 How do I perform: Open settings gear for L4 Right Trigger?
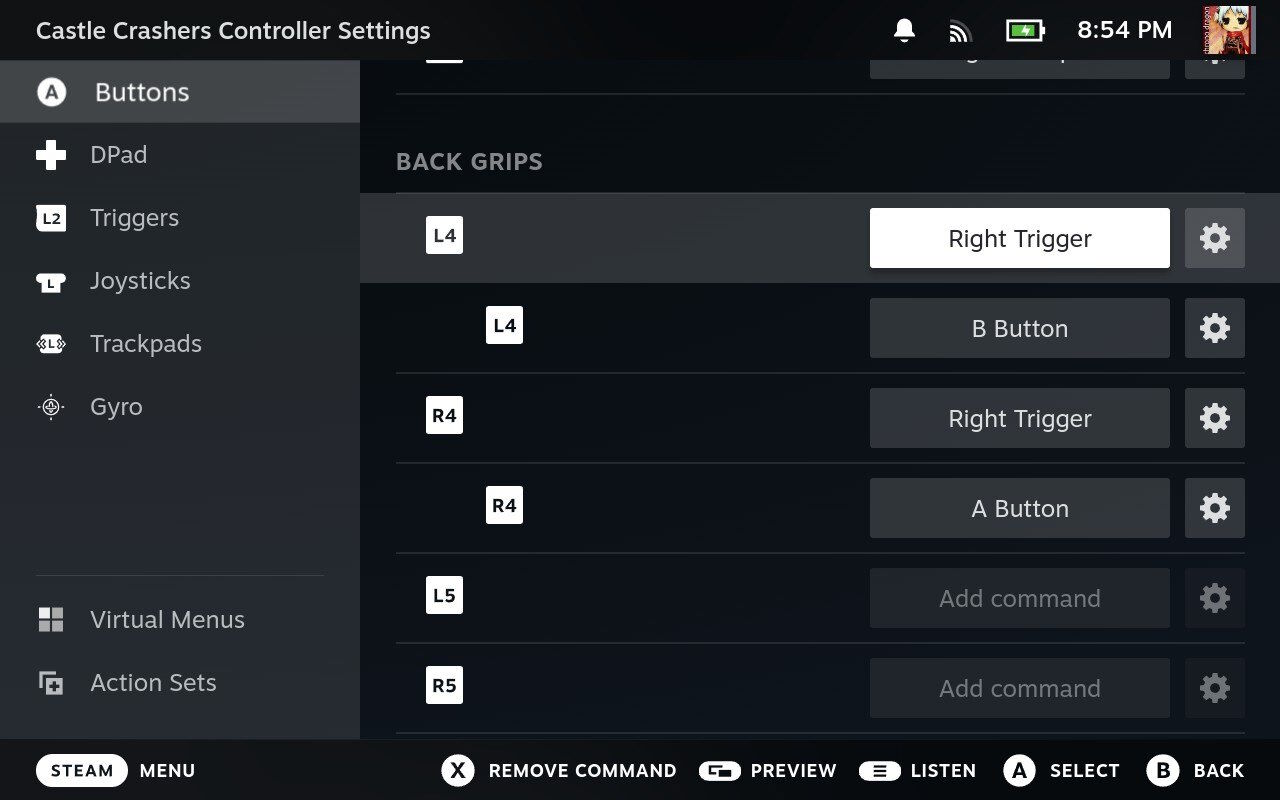[x=1214, y=238]
